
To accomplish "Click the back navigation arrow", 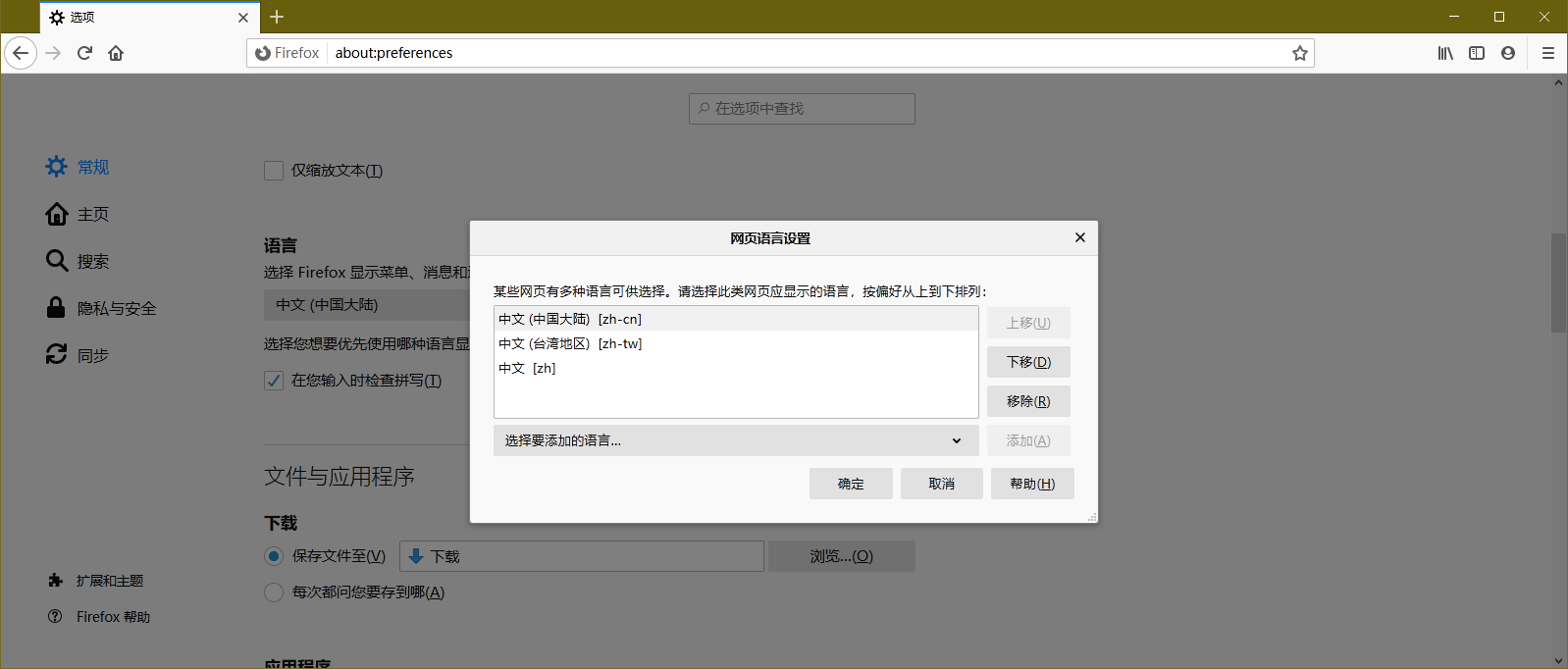I will tap(21, 53).
